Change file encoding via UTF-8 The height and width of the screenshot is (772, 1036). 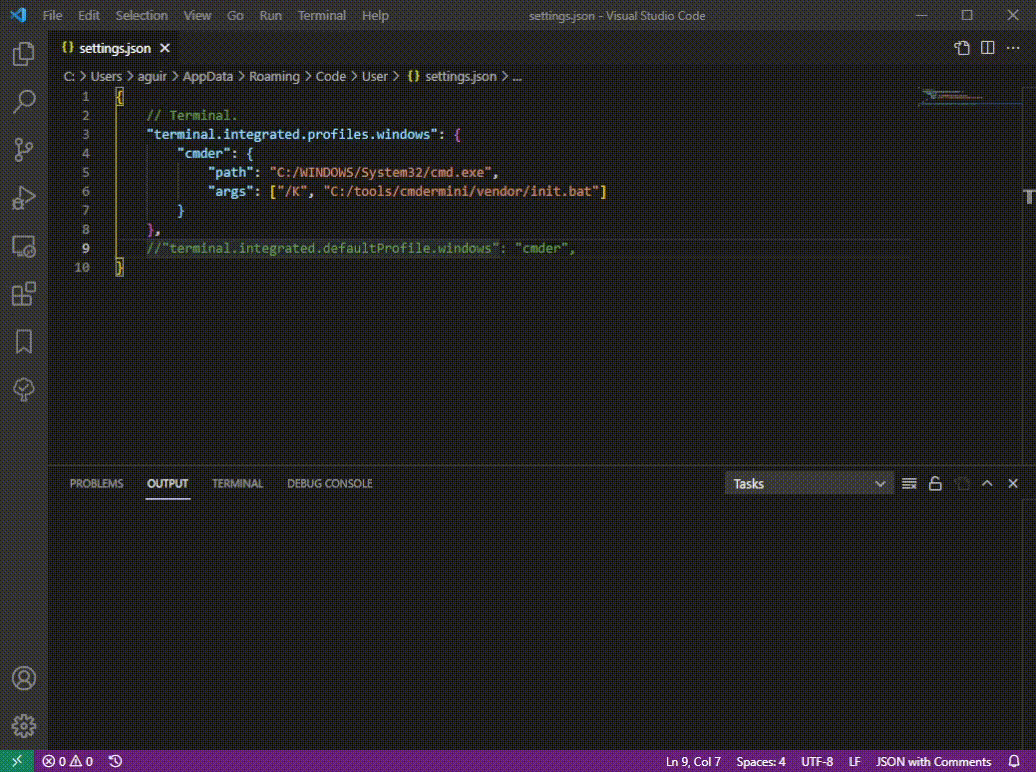coord(817,761)
